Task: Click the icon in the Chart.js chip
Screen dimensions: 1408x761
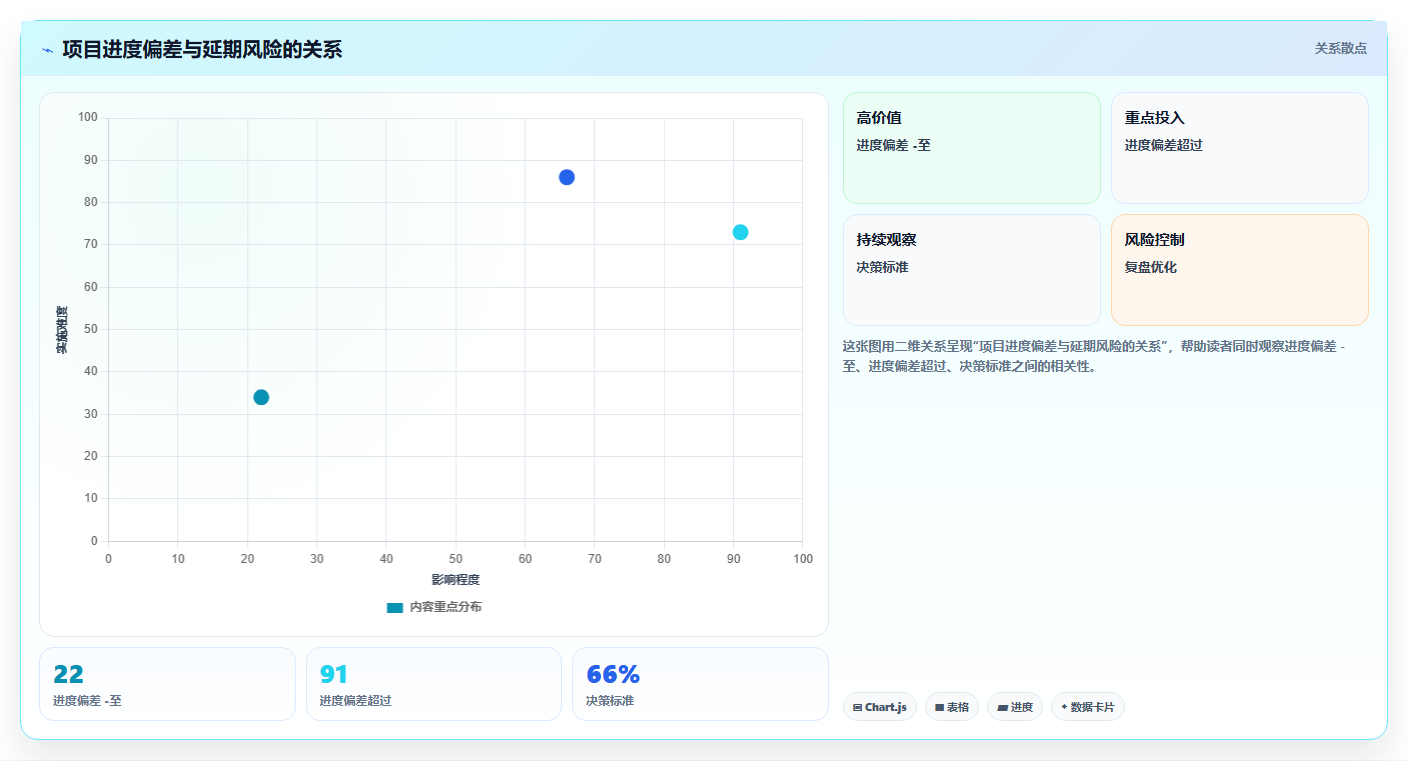Action: (x=857, y=708)
